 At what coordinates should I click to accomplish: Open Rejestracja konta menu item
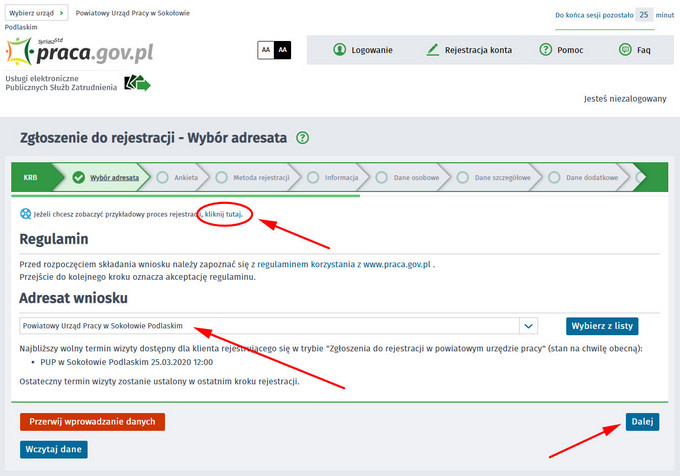[469, 50]
